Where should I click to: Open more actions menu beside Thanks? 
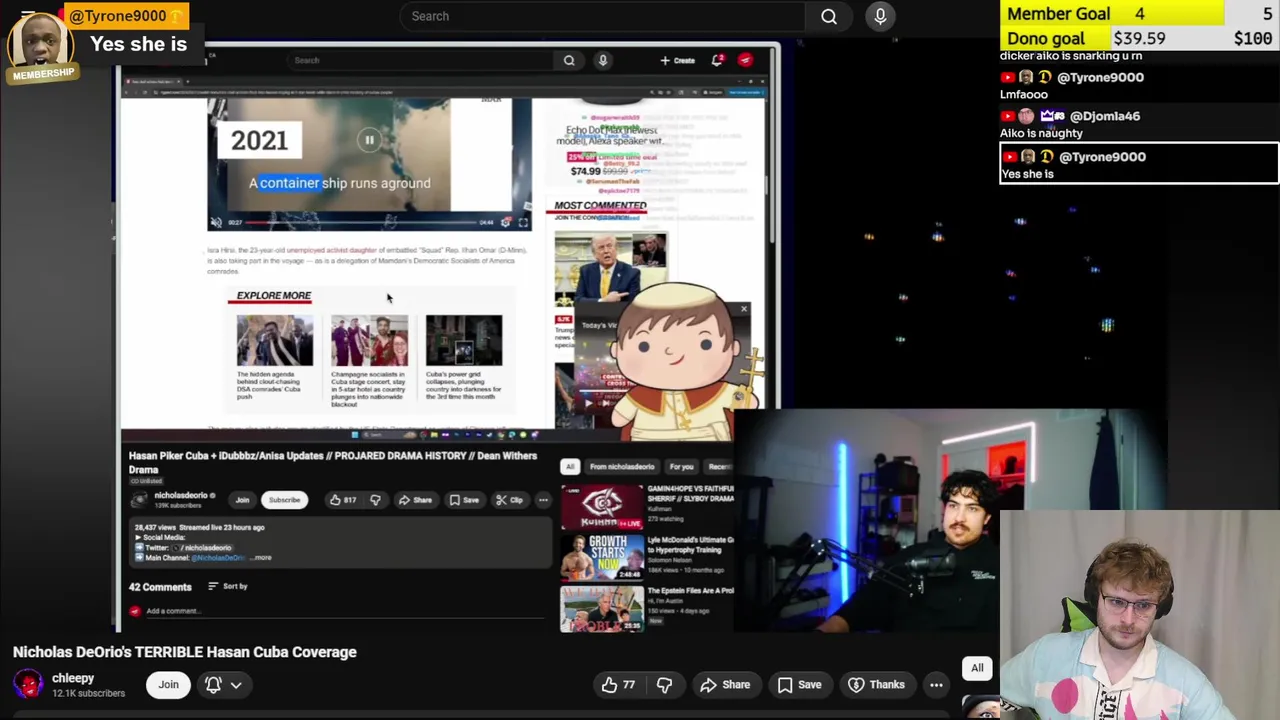tap(936, 685)
